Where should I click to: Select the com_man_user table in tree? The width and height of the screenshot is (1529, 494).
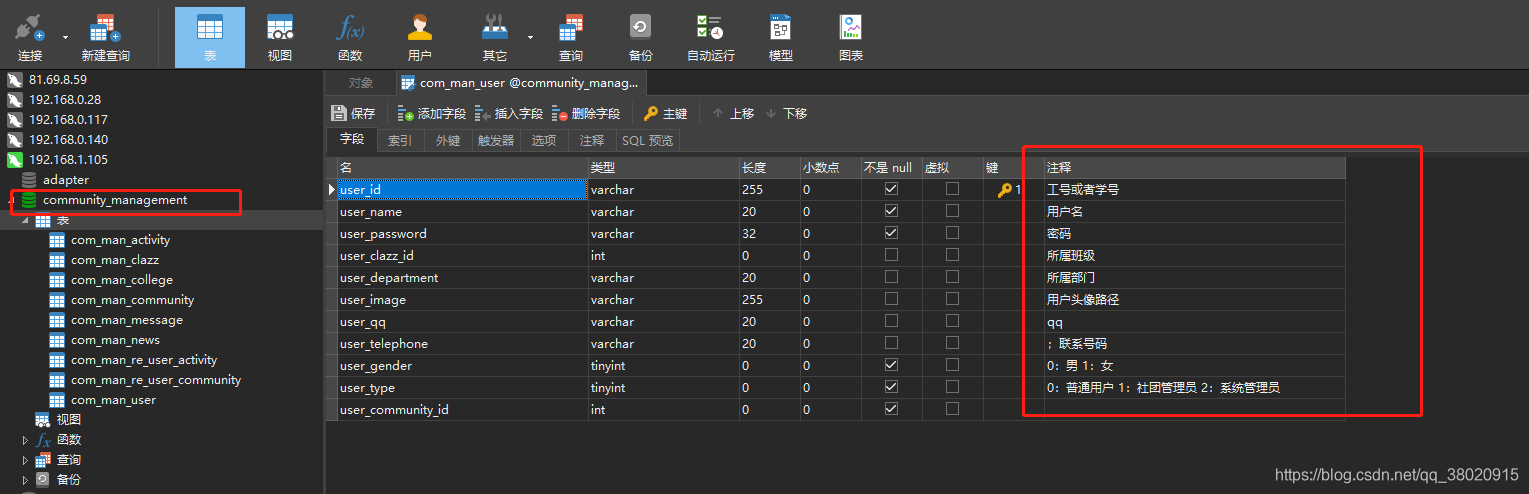[x=113, y=399]
